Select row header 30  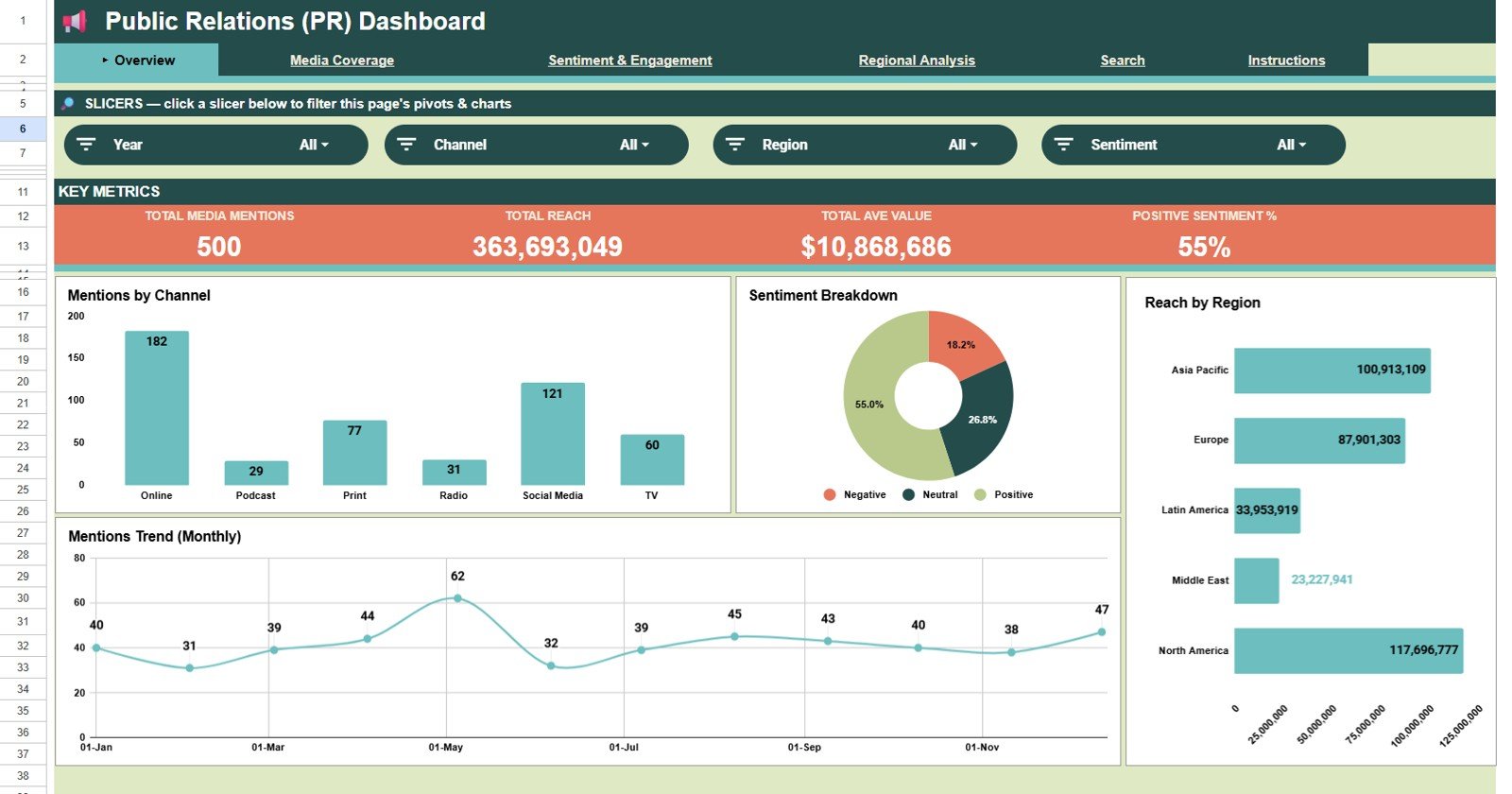click(23, 597)
